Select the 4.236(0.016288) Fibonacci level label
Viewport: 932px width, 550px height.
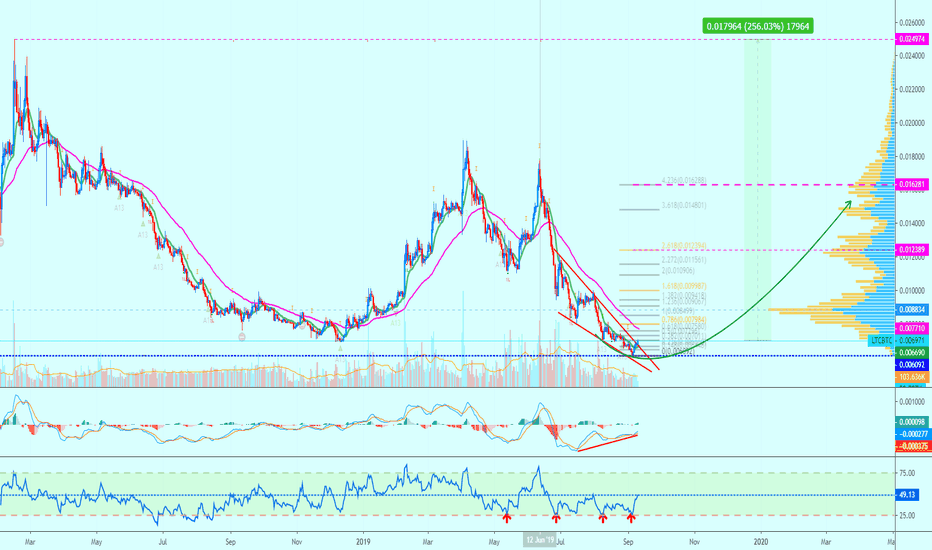coord(684,180)
